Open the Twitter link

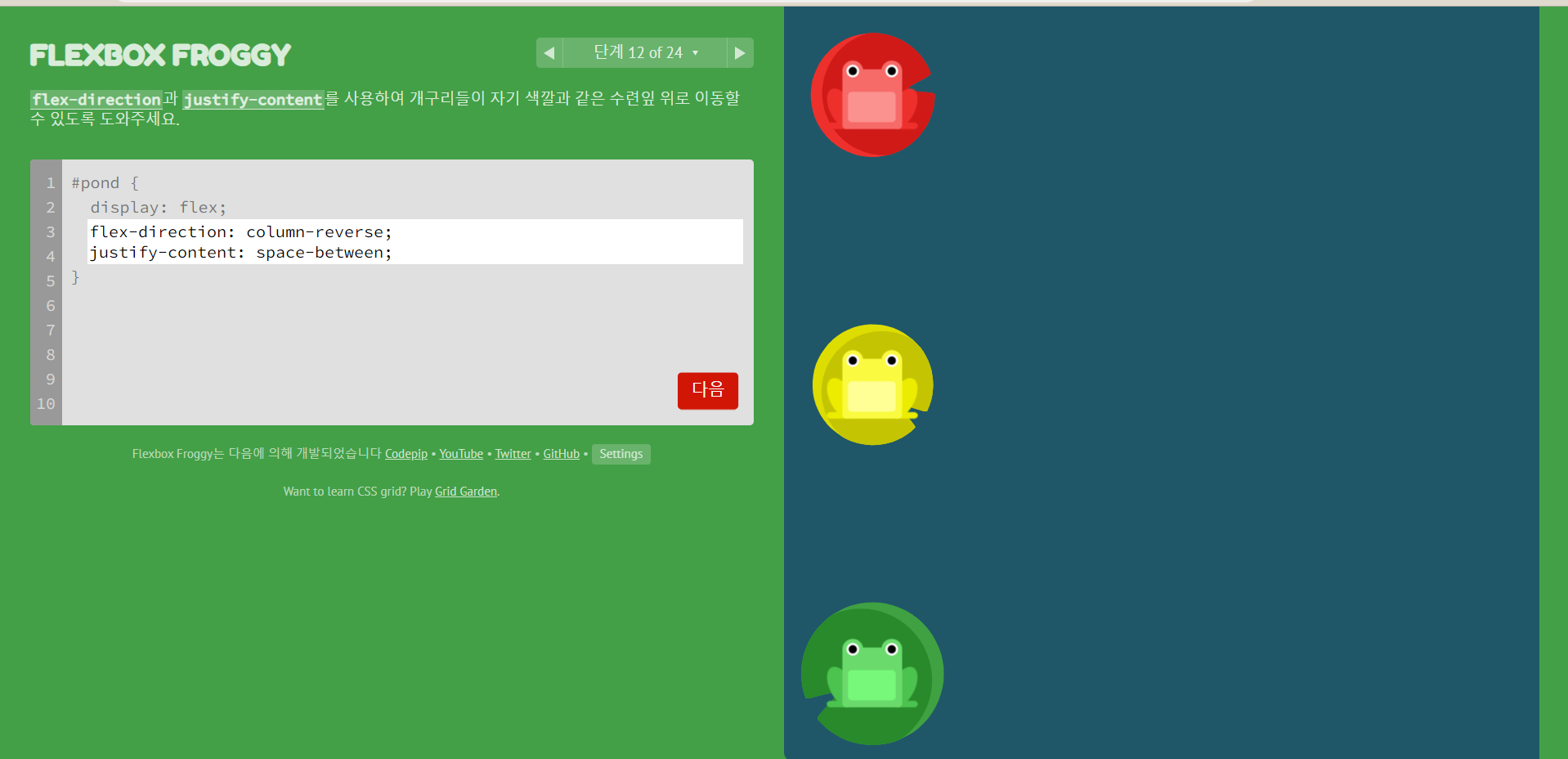tap(513, 454)
